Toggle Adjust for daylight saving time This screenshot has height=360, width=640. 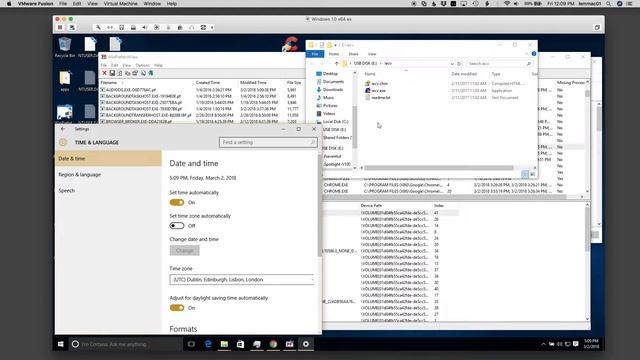point(177,308)
